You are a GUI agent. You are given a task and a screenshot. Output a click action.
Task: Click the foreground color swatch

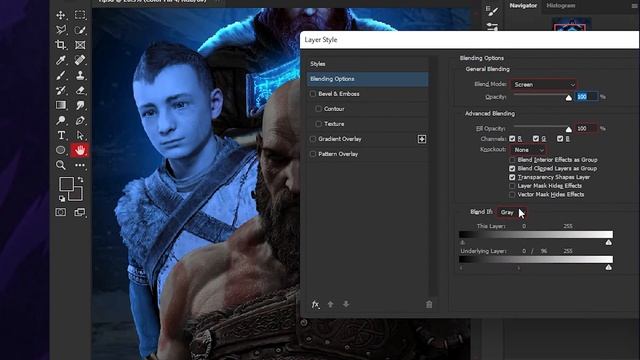[x=66, y=184]
